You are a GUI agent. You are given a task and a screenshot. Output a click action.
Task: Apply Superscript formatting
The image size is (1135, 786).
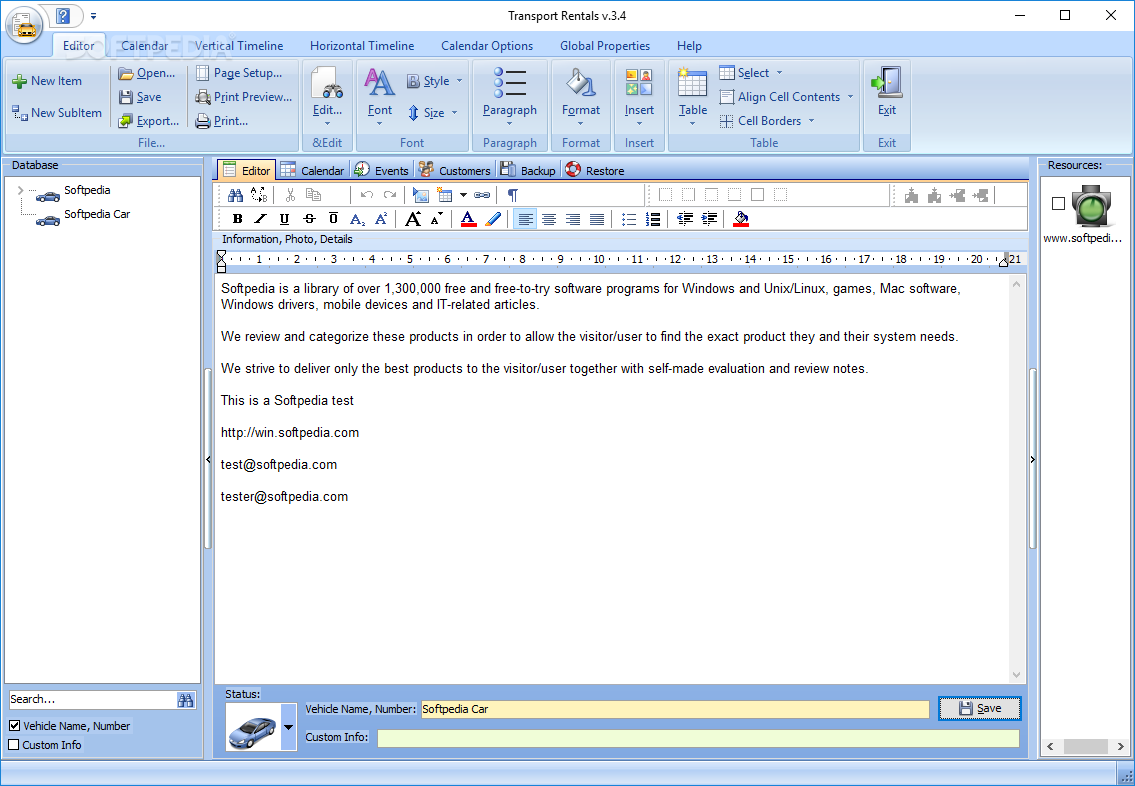click(x=381, y=219)
